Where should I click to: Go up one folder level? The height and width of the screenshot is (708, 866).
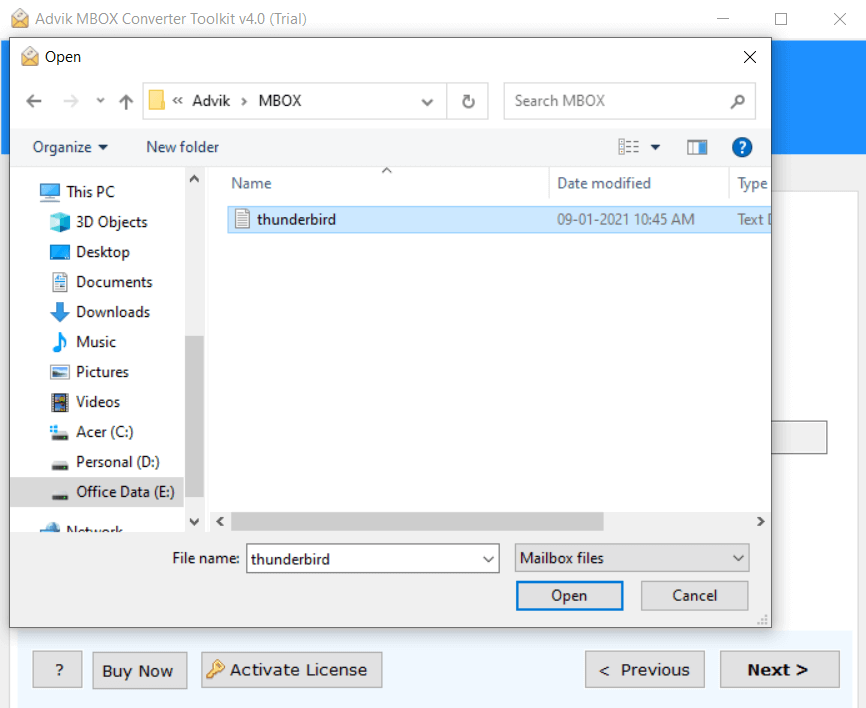pos(126,101)
